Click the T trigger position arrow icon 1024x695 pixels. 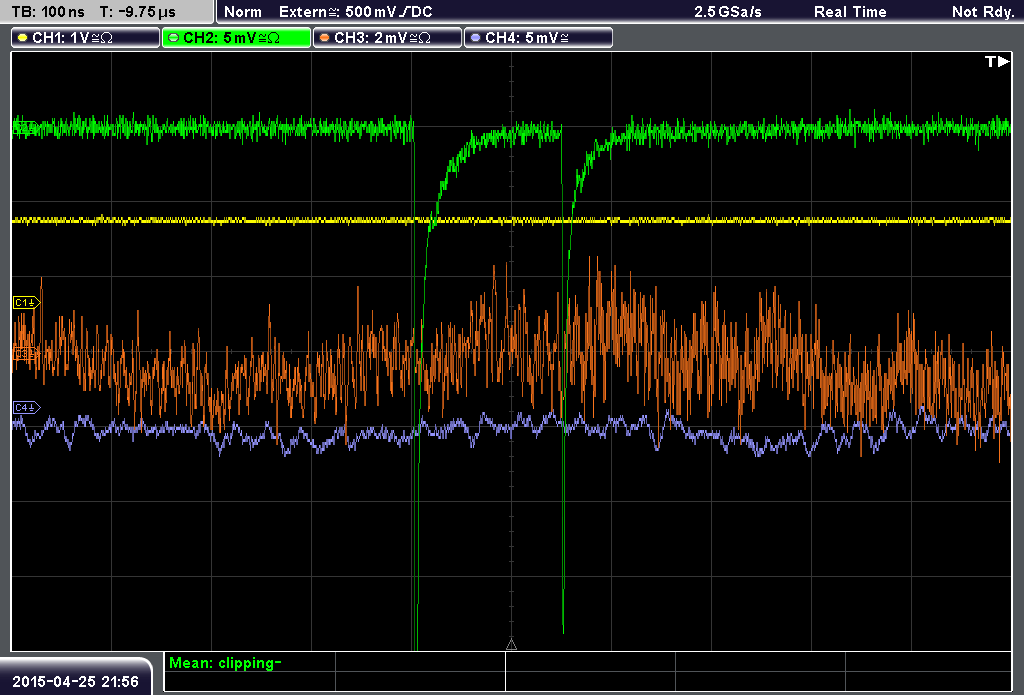[997, 61]
